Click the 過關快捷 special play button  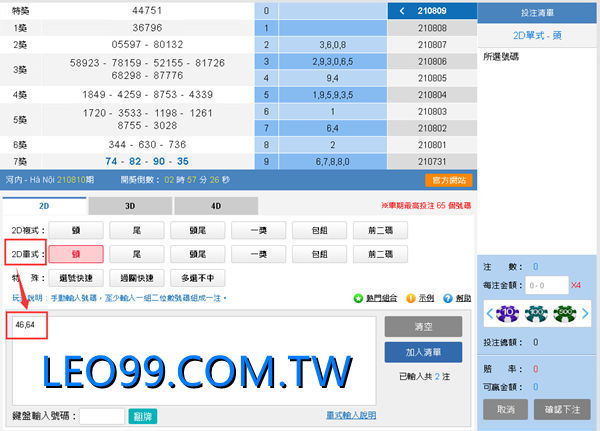[x=137, y=278]
